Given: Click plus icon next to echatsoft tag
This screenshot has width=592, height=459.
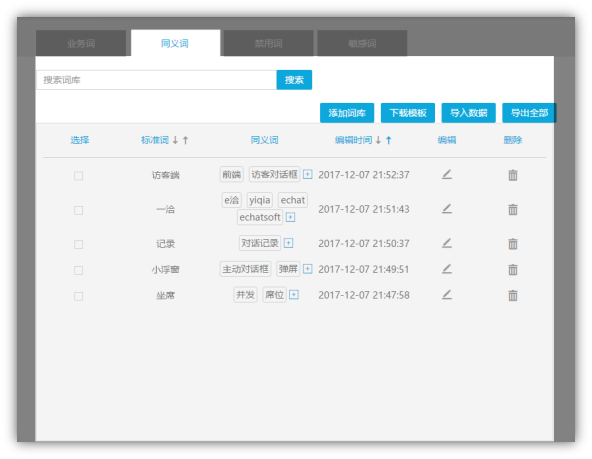Looking at the screenshot, I should (x=290, y=217).
